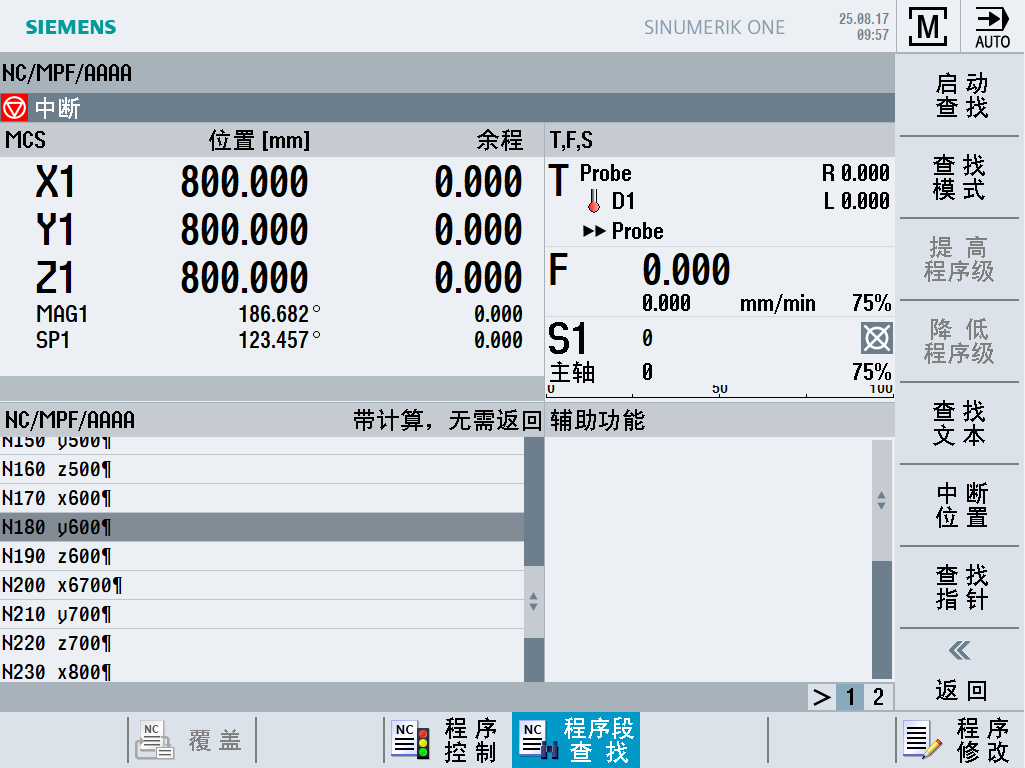This screenshot has height=768, width=1025.
Task: Go back using the « 返回 softkey
Action: (x=960, y=670)
